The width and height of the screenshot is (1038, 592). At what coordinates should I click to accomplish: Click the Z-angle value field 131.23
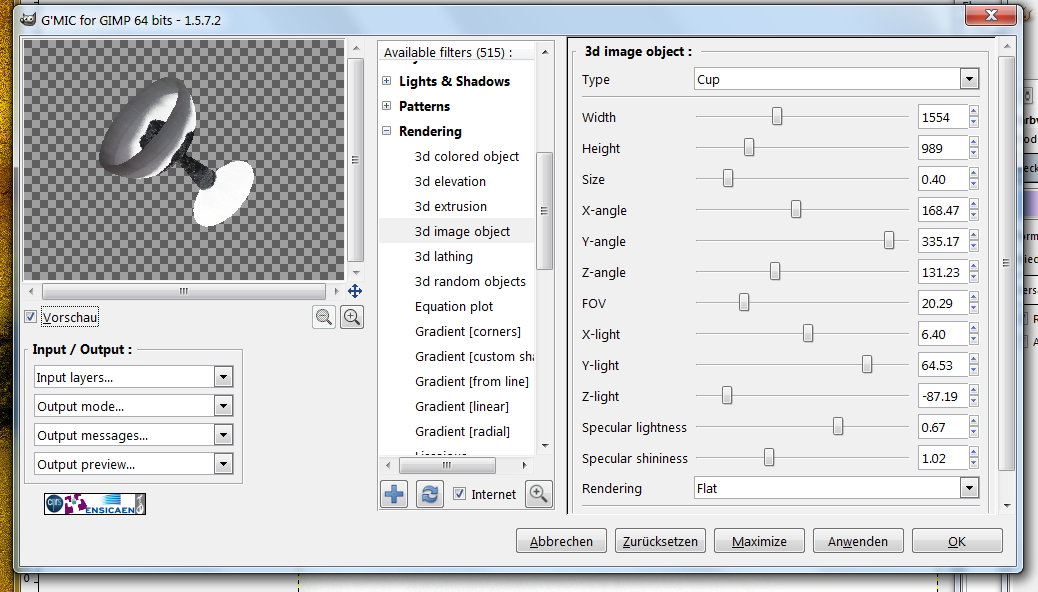tap(943, 272)
